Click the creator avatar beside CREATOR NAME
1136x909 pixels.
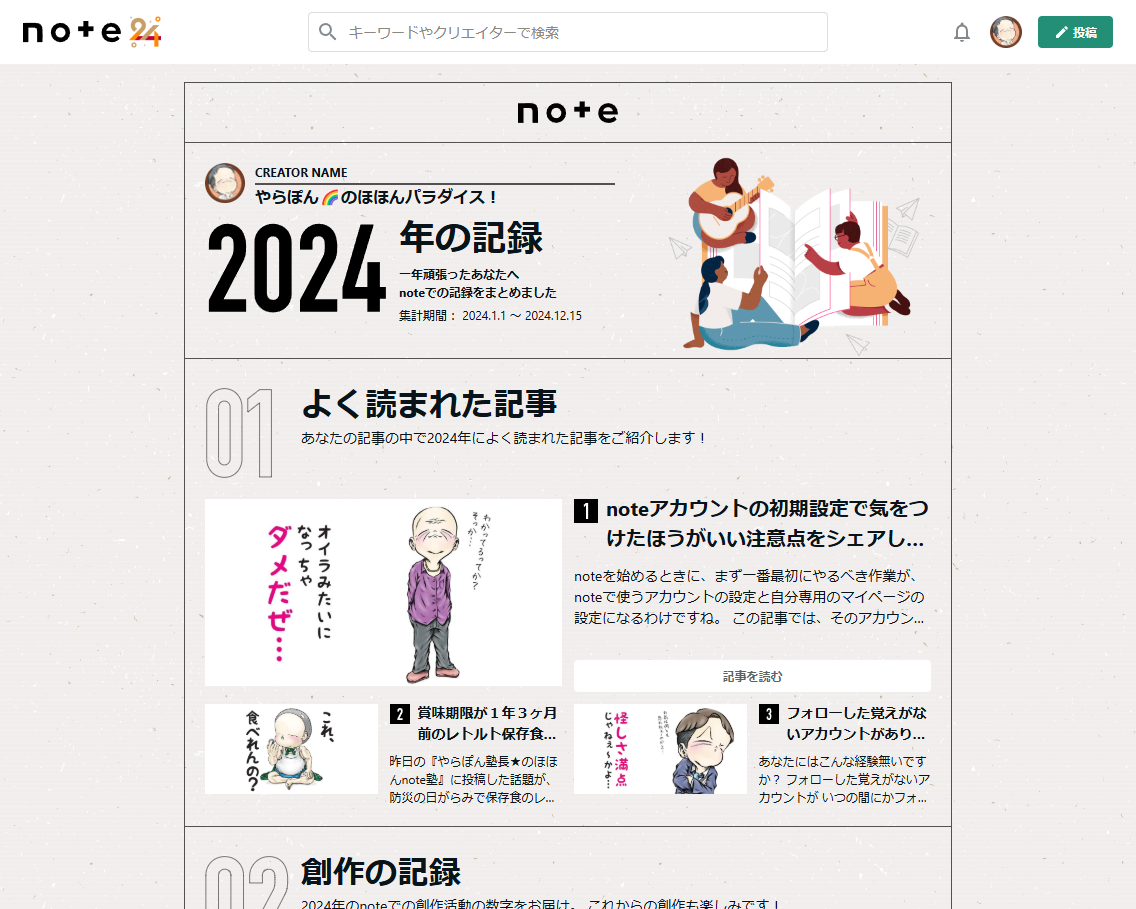225,183
